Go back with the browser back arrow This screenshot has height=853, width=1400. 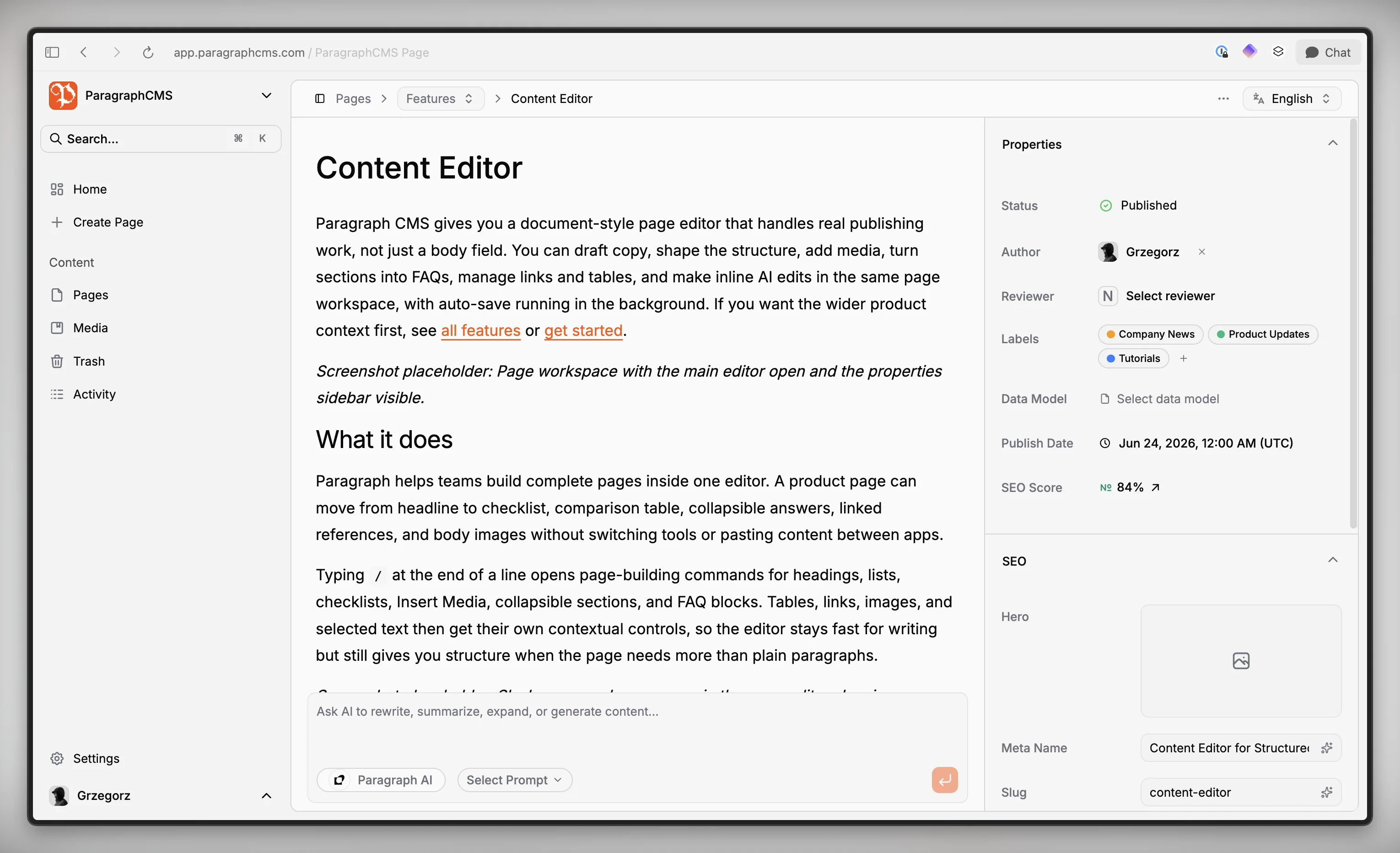[x=84, y=52]
